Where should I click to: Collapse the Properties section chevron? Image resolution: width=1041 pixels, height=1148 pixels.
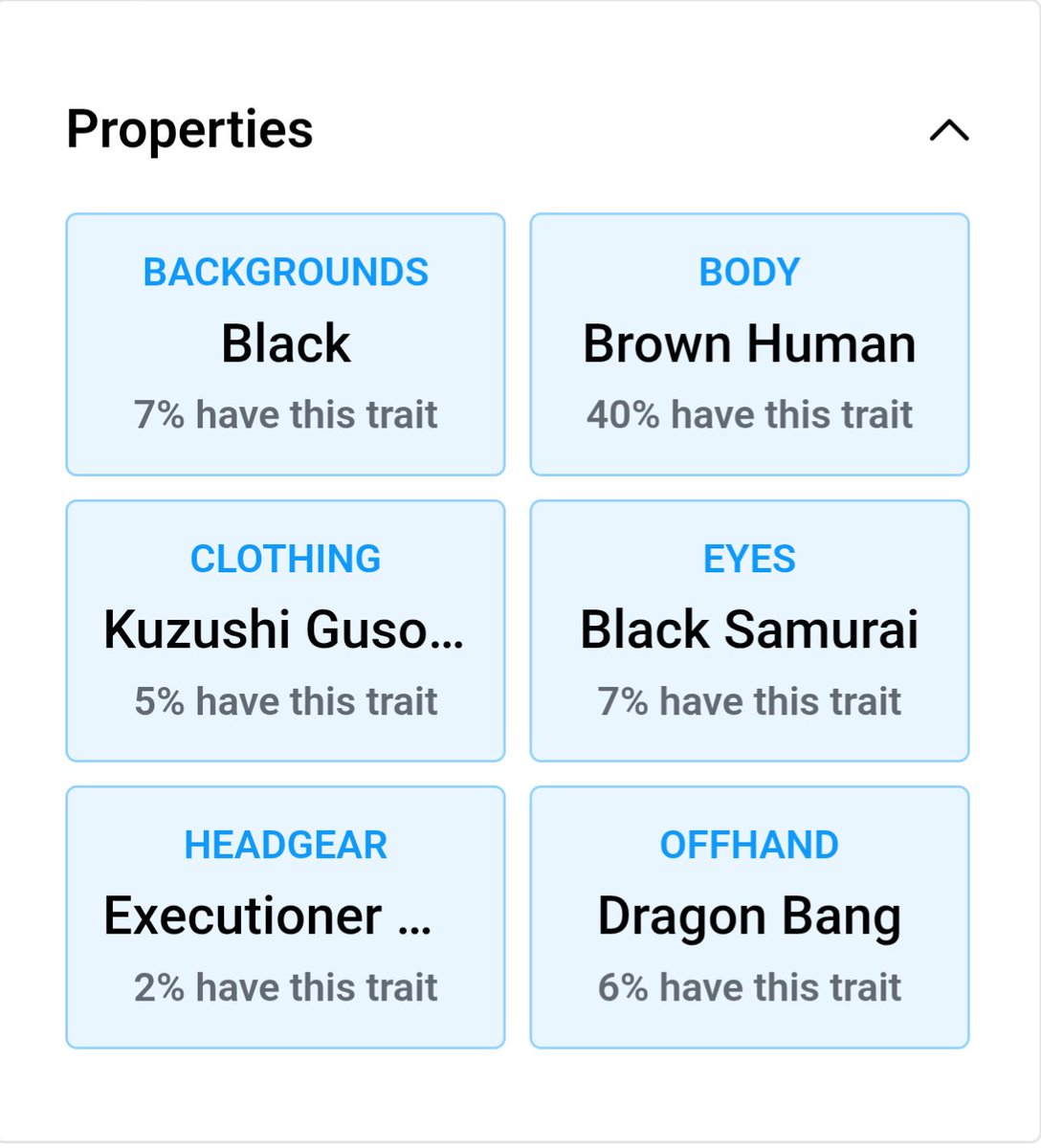coord(949,130)
